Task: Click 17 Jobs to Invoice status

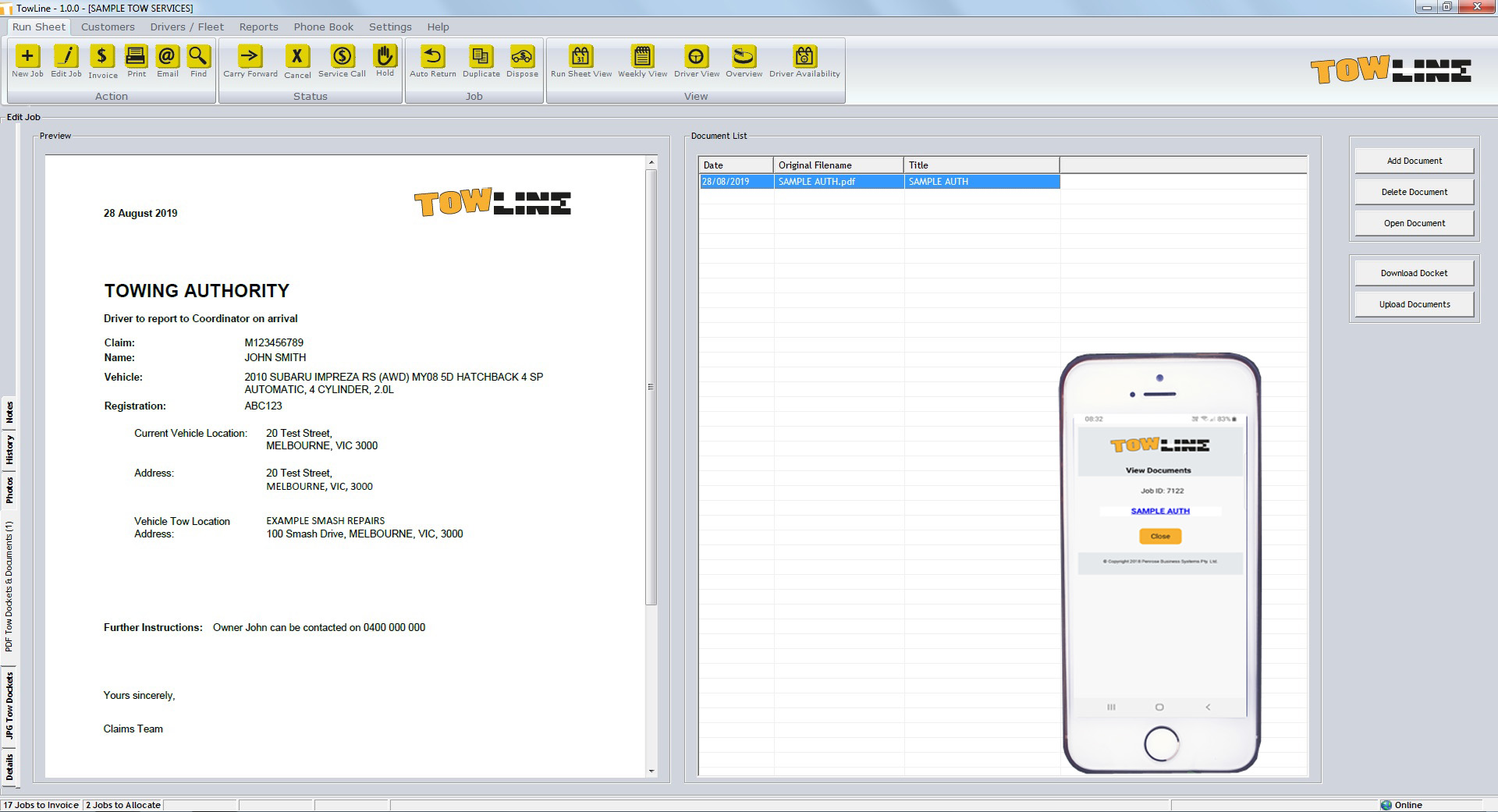Action: click(41, 805)
